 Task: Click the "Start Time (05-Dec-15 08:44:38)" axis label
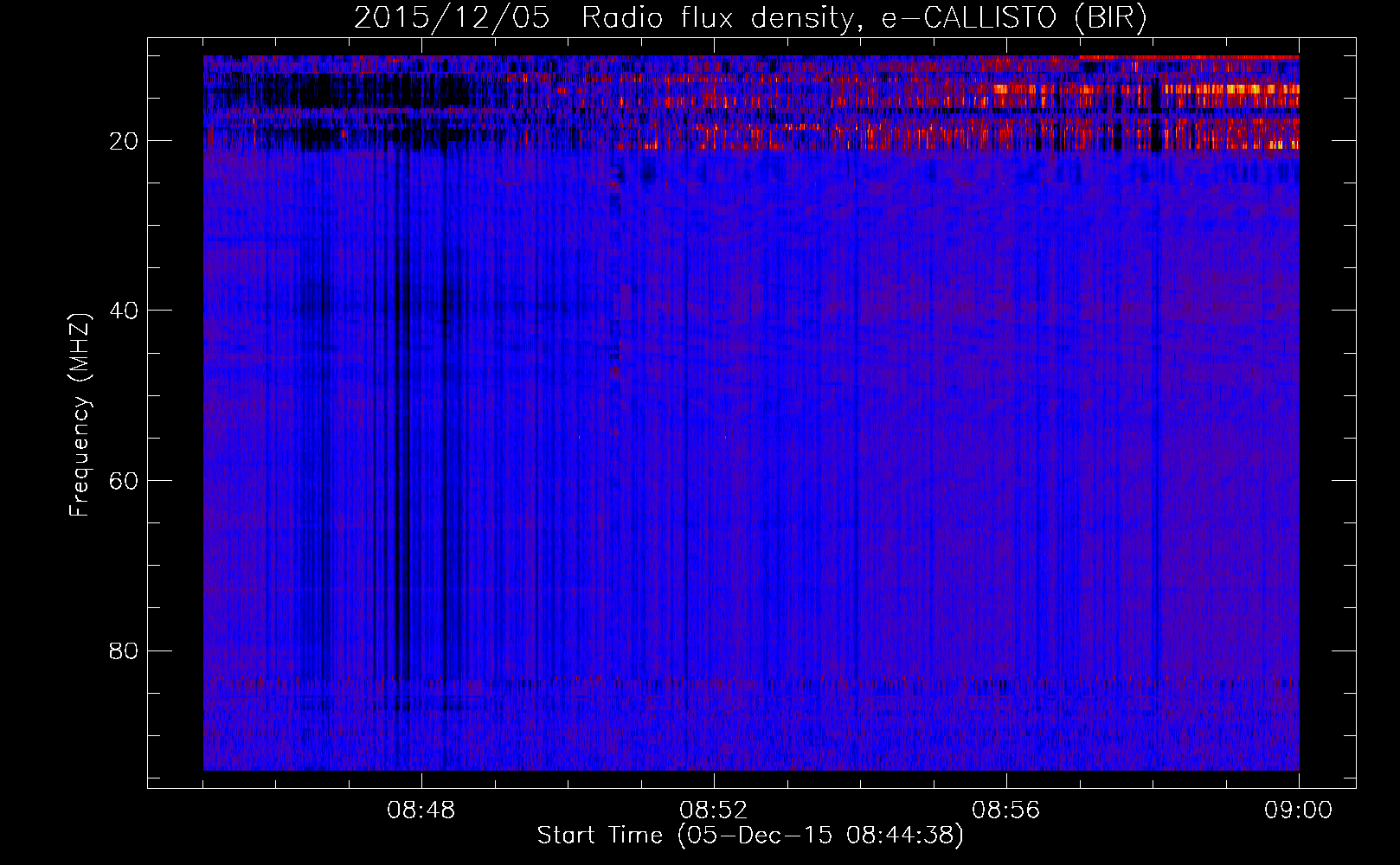[750, 836]
